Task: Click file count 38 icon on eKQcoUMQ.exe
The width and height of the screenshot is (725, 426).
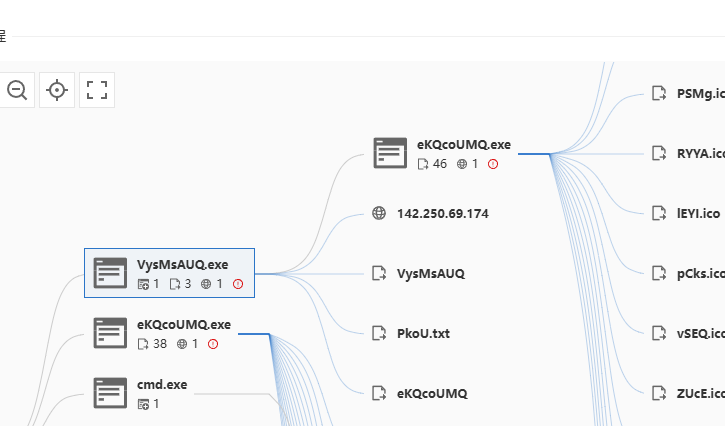Action: [x=143, y=344]
